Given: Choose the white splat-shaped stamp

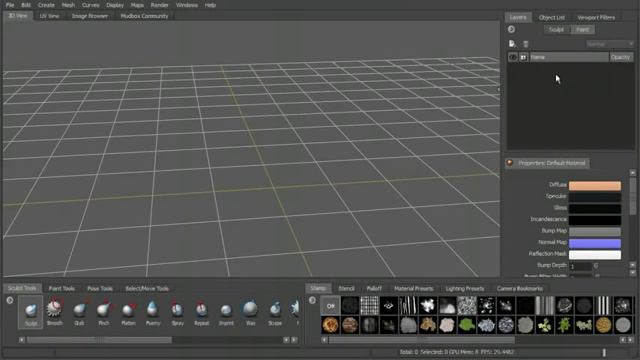Looking at the screenshot, I should tap(427, 305).
